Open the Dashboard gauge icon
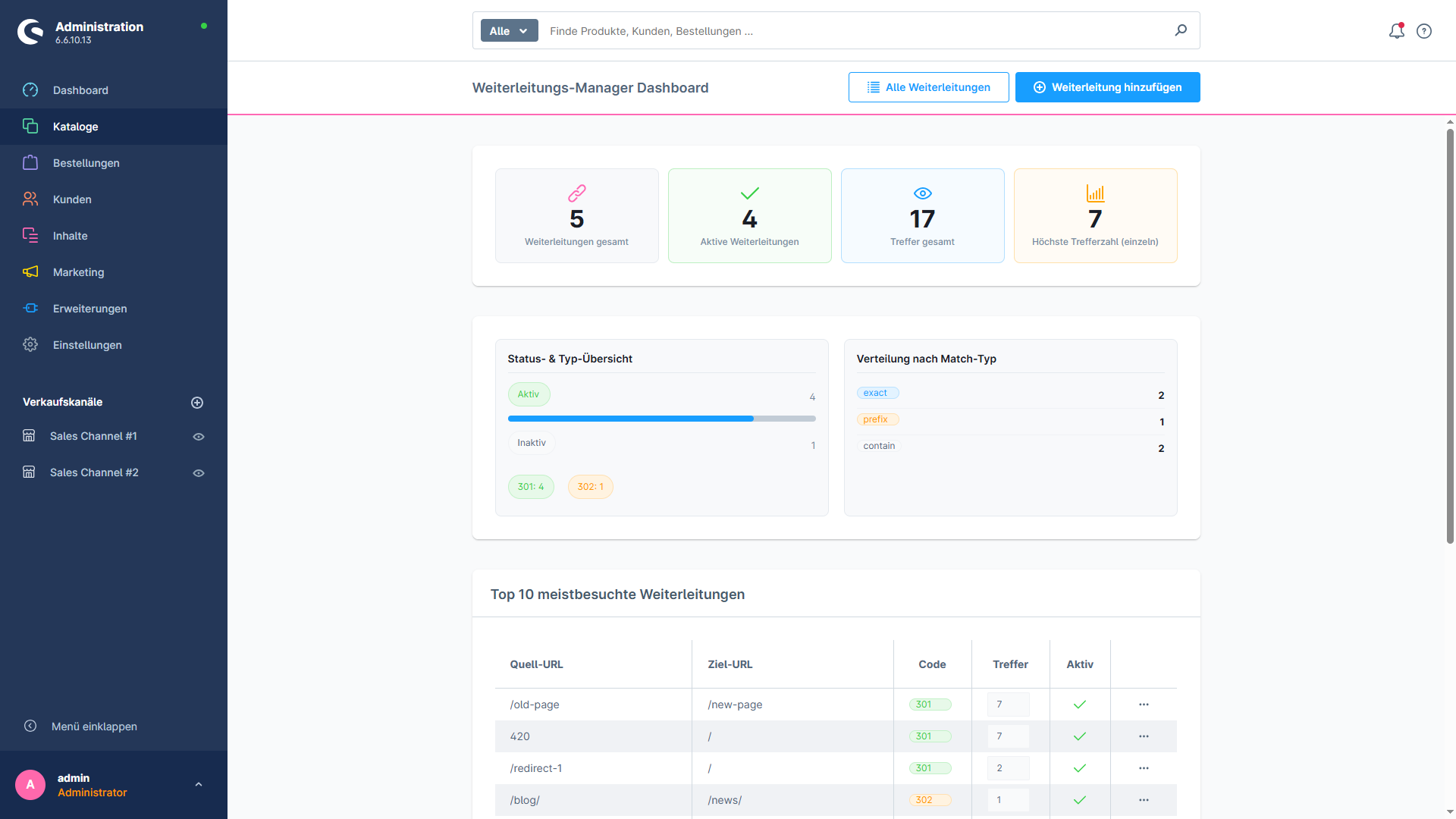Screen dimensions: 1456x819 tap(30, 90)
